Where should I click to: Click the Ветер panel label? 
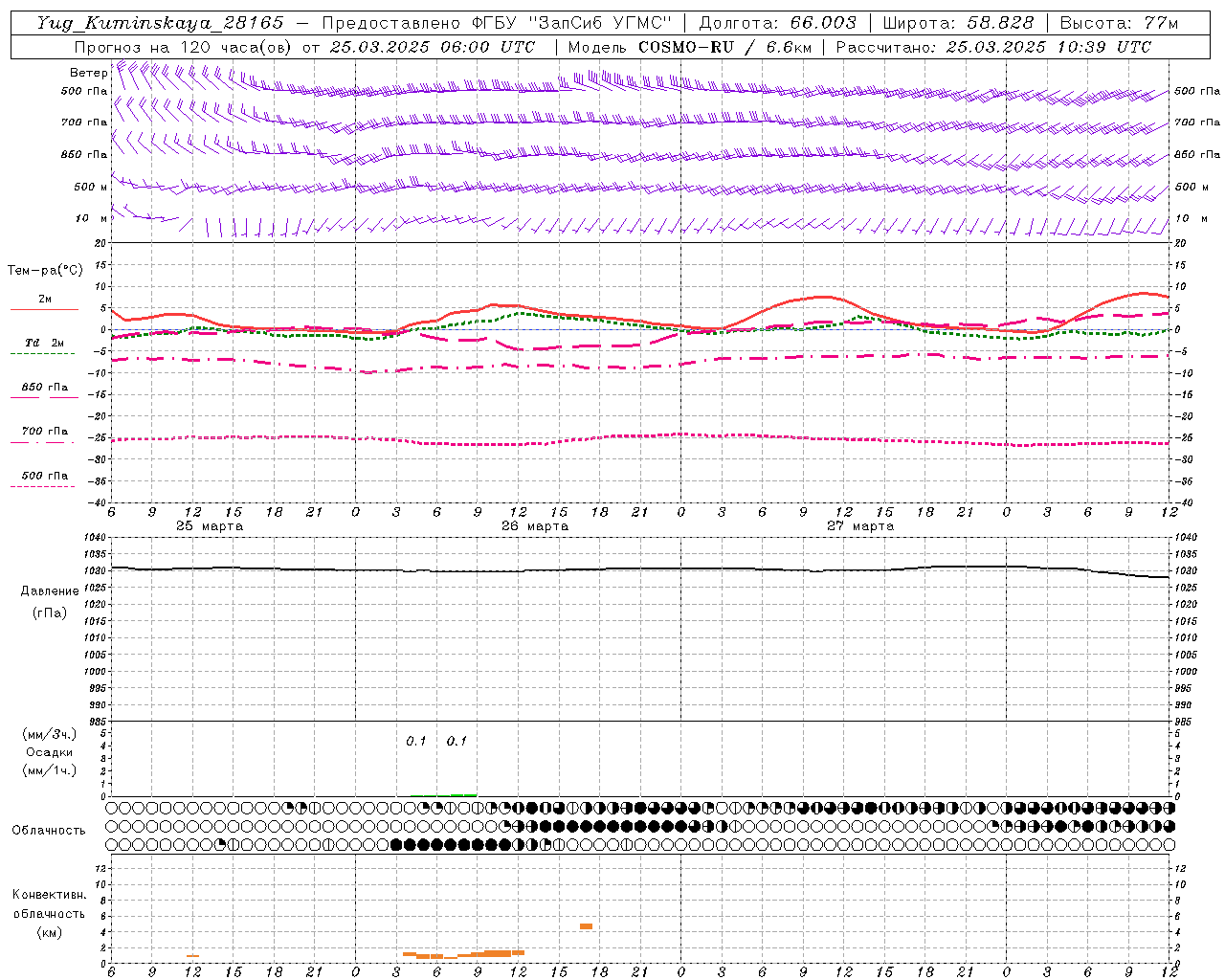(88, 73)
